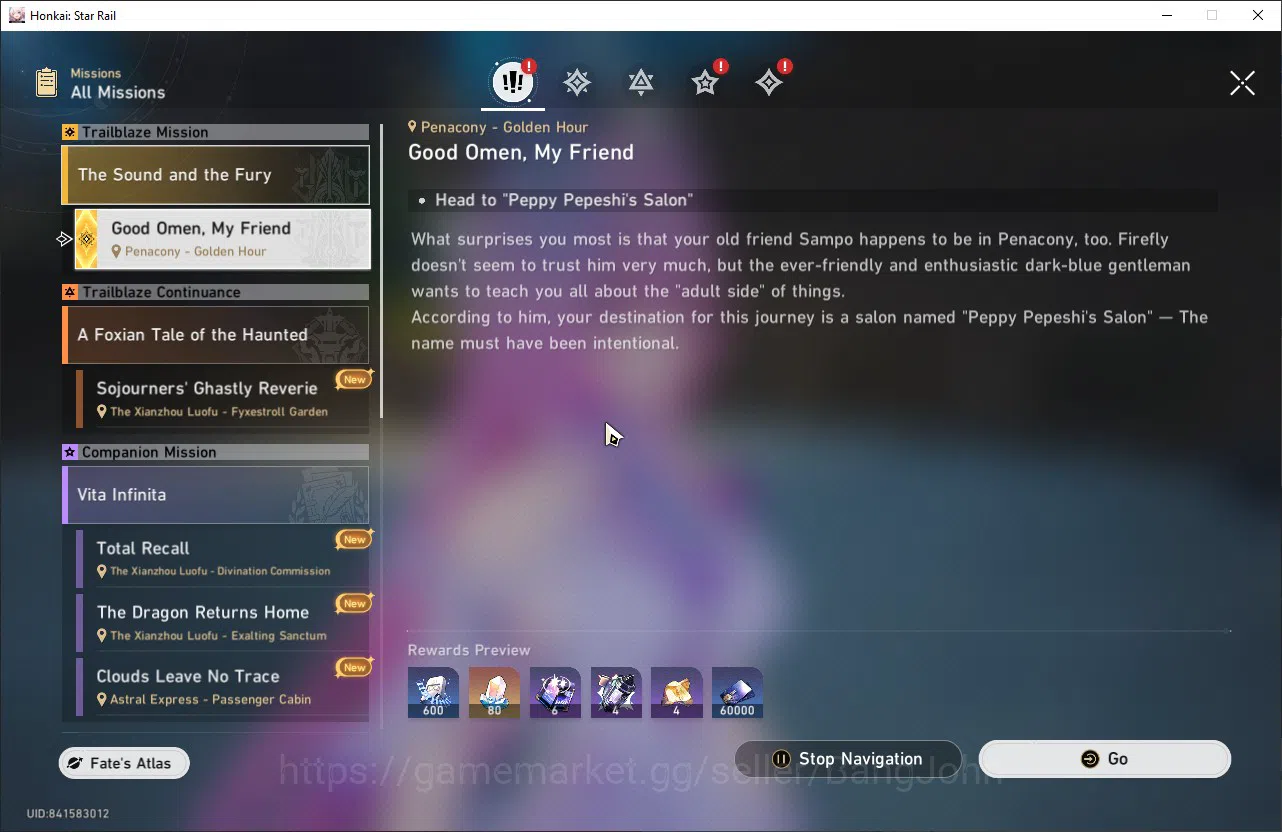Close the Missions screen with the X icon
Viewport: 1282px width, 832px height.
(x=1242, y=83)
